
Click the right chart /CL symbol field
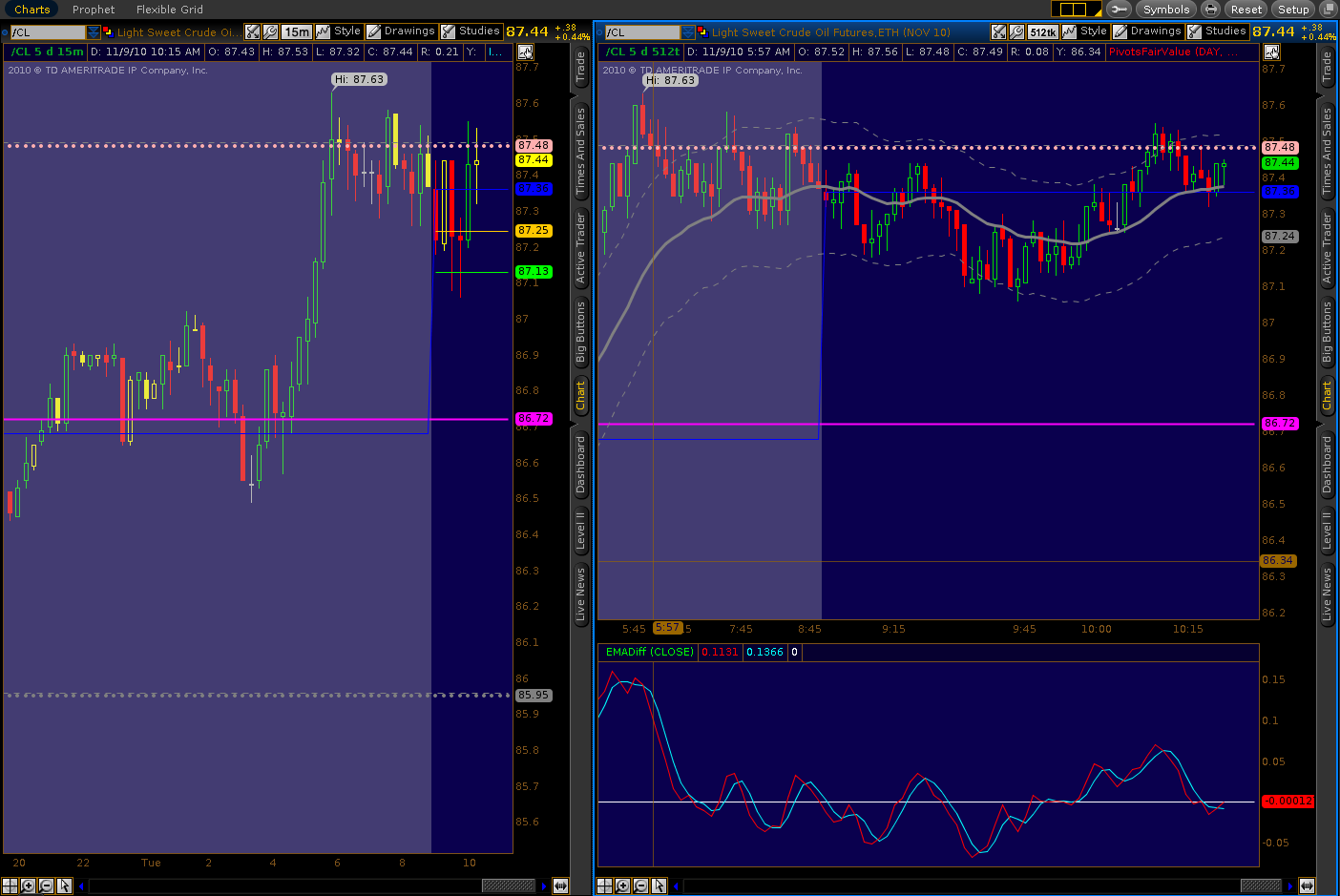pyautogui.click(x=642, y=32)
